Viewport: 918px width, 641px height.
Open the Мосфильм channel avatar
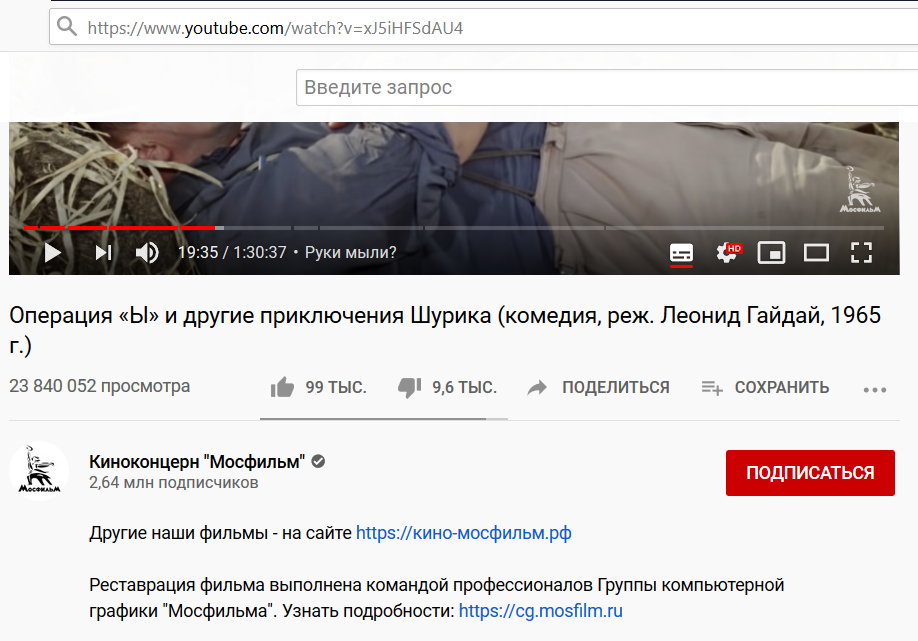tap(39, 471)
